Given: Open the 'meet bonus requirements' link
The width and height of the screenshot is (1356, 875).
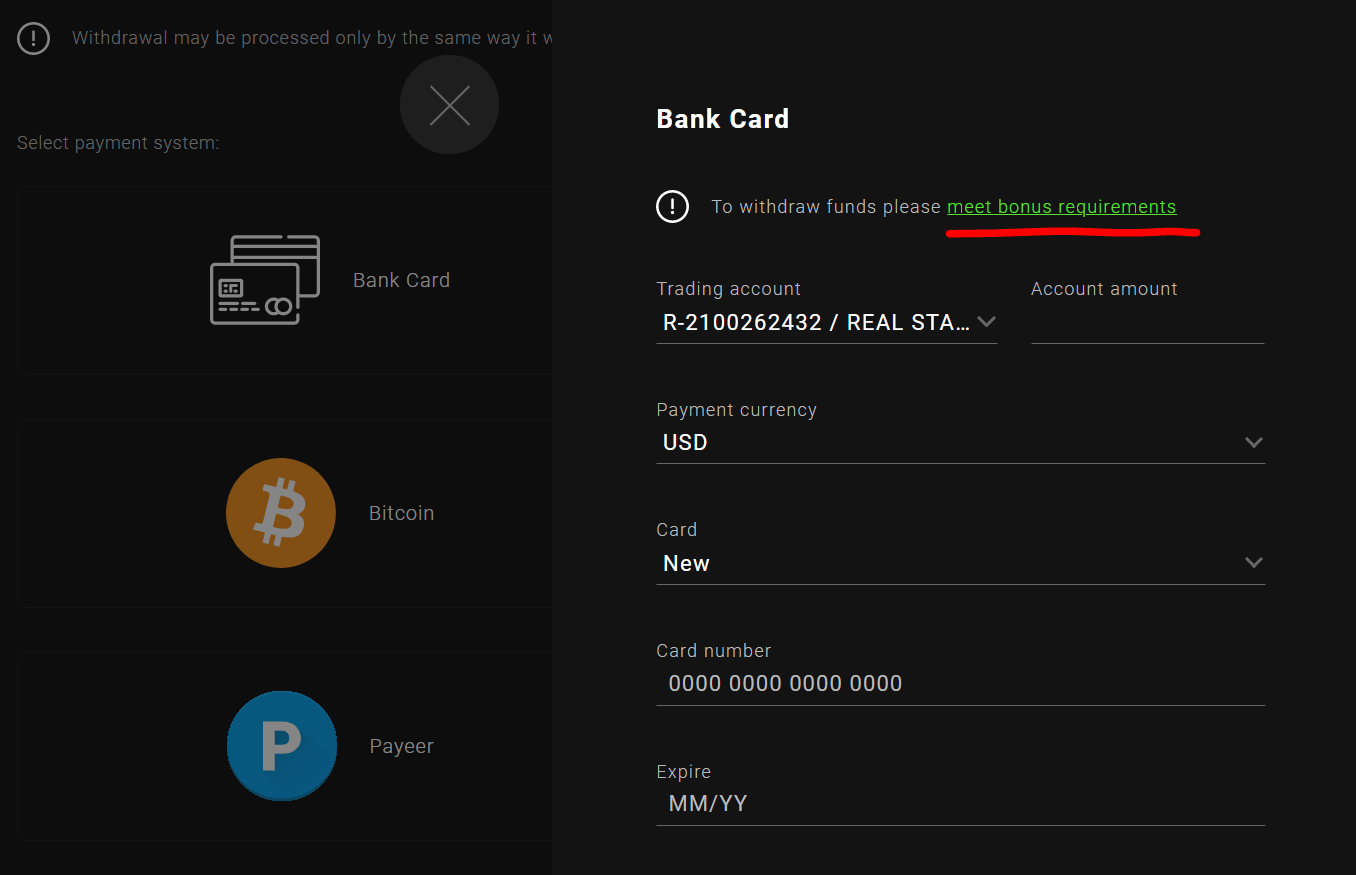Looking at the screenshot, I should 1061,207.
